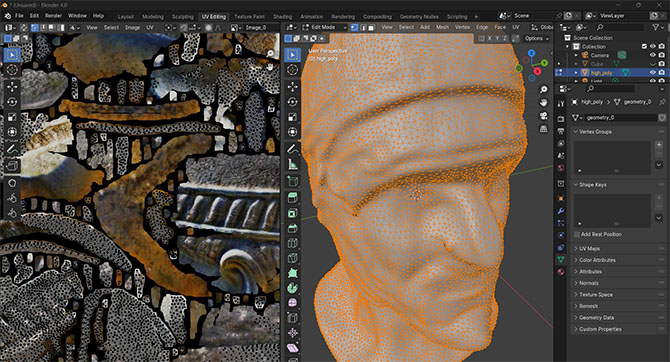Switch between perspective and orthographic projection
This screenshot has height=362, width=670.
[x=544, y=129]
